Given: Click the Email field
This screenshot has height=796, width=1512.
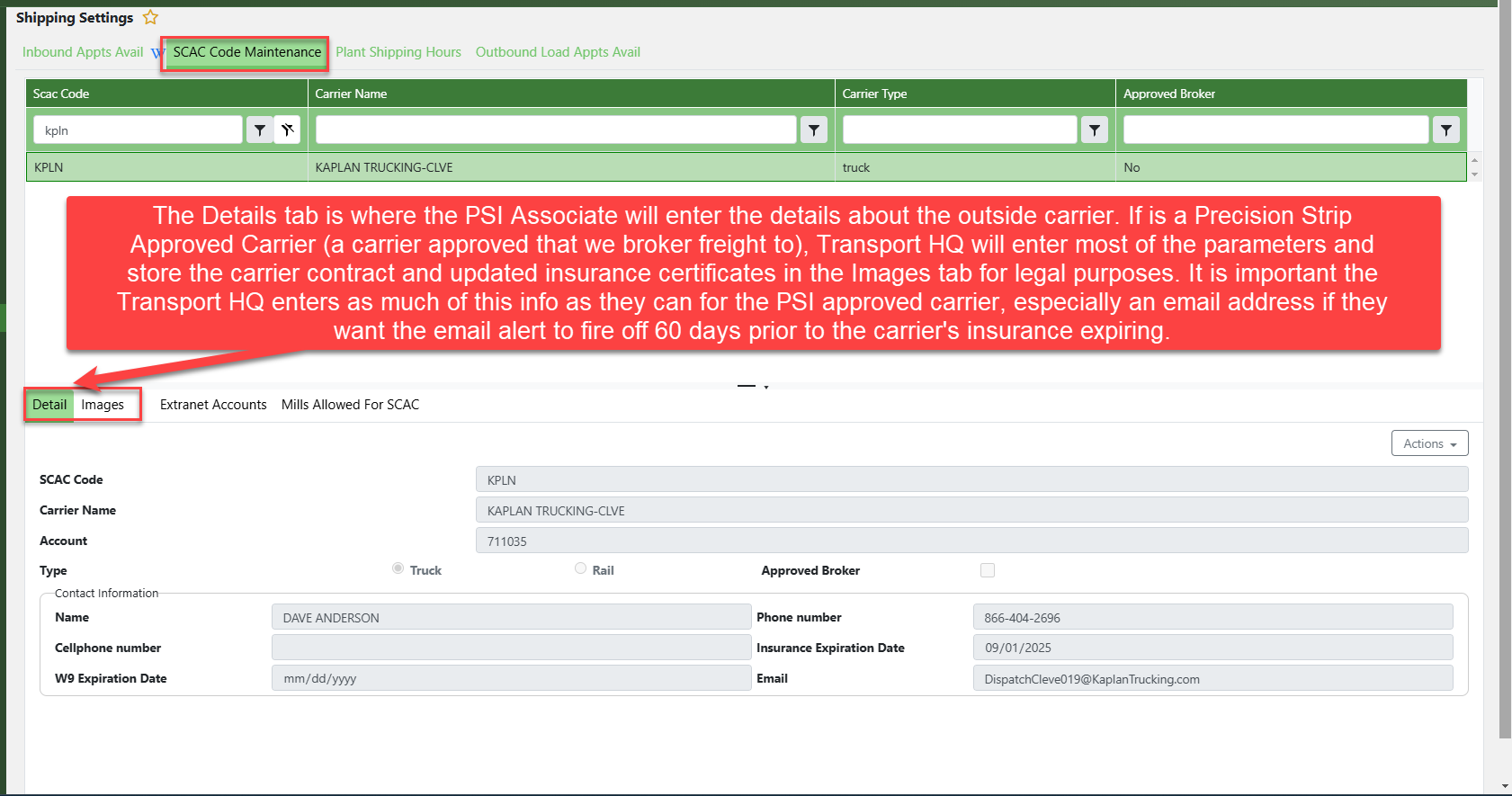Looking at the screenshot, I should coord(1212,678).
